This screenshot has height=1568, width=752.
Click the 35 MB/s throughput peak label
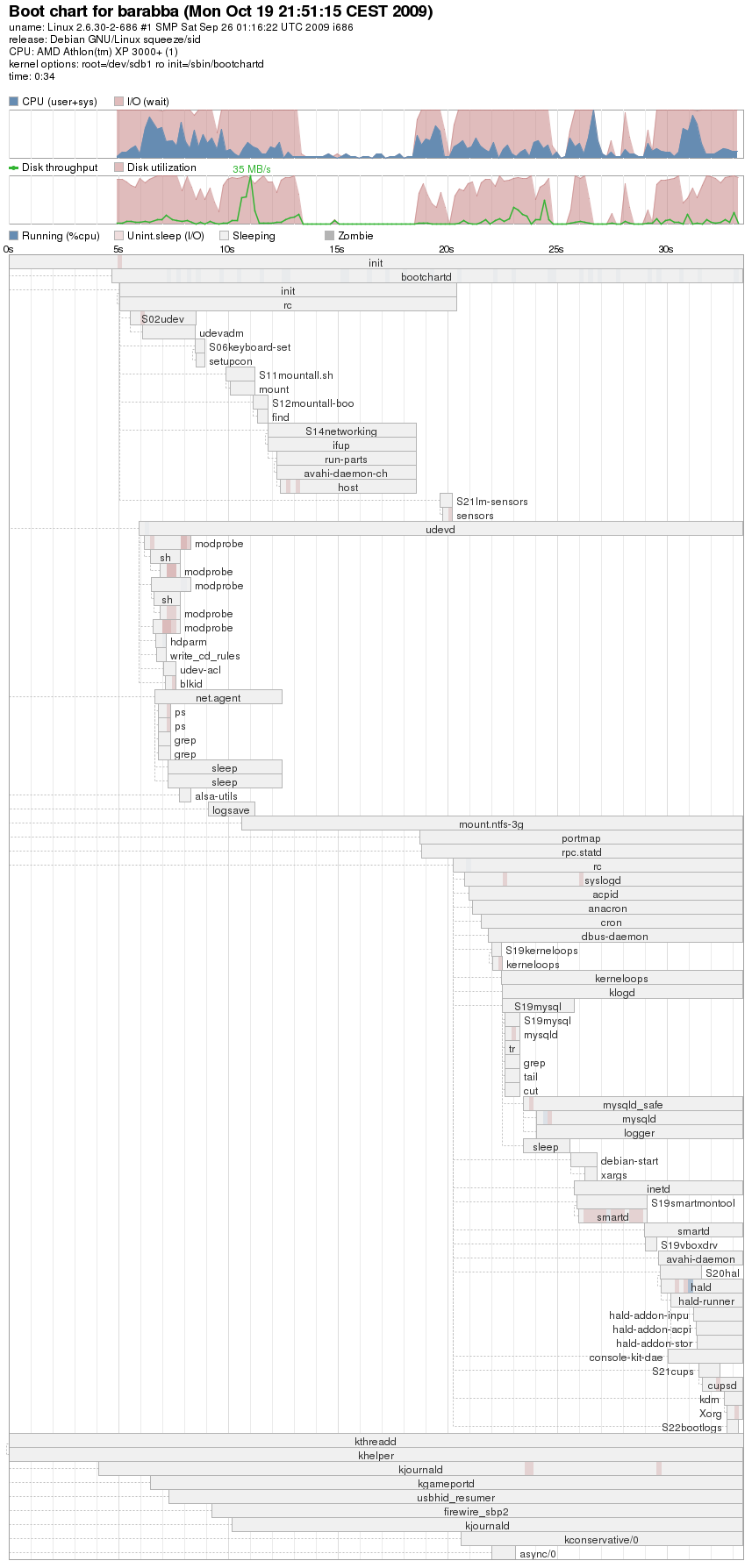[x=251, y=169]
